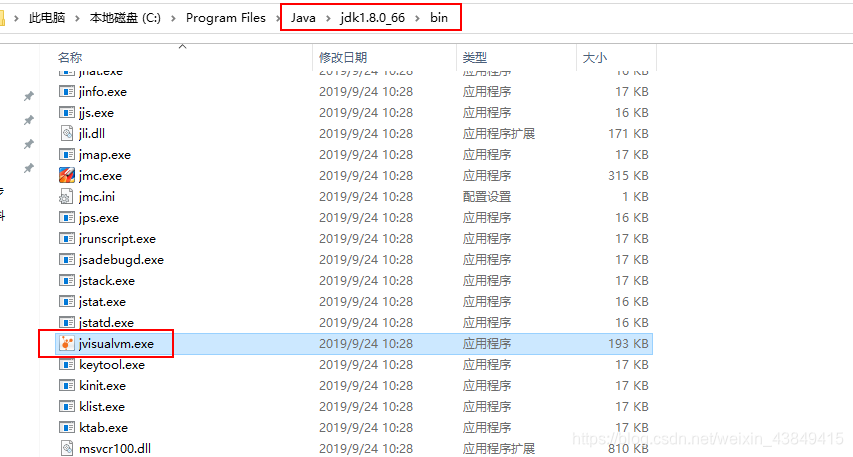Select the kinit.exe file name
Screen dimensions: 853x457
click(x=102, y=386)
